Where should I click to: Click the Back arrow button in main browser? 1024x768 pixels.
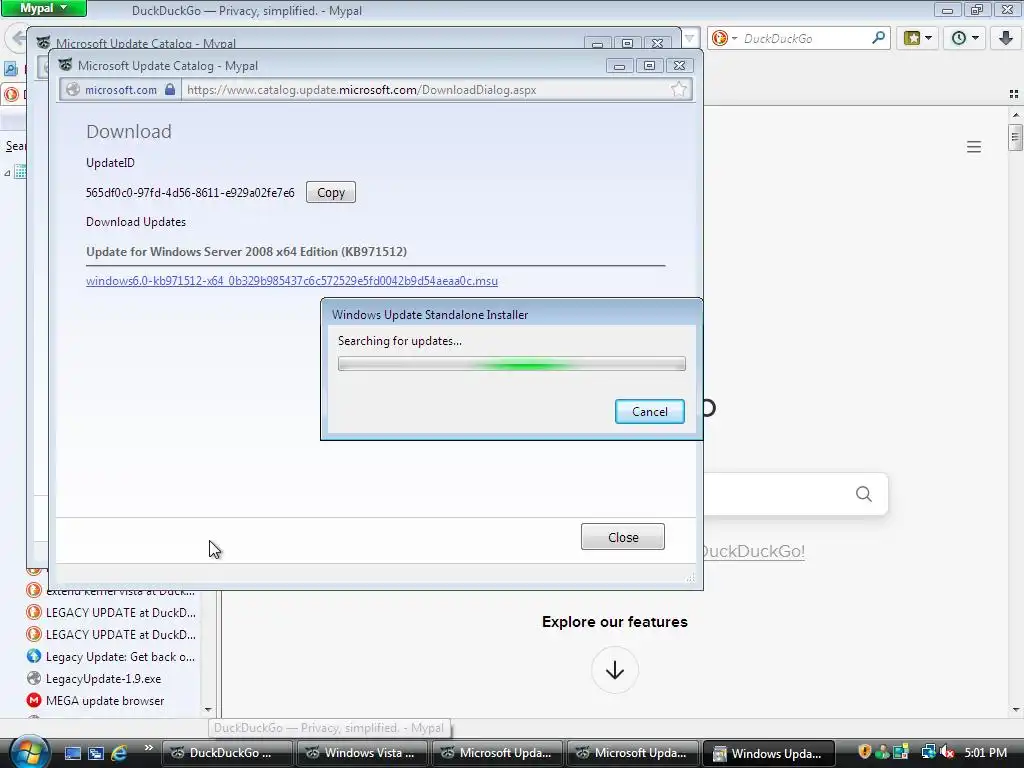pyautogui.click(x=17, y=38)
